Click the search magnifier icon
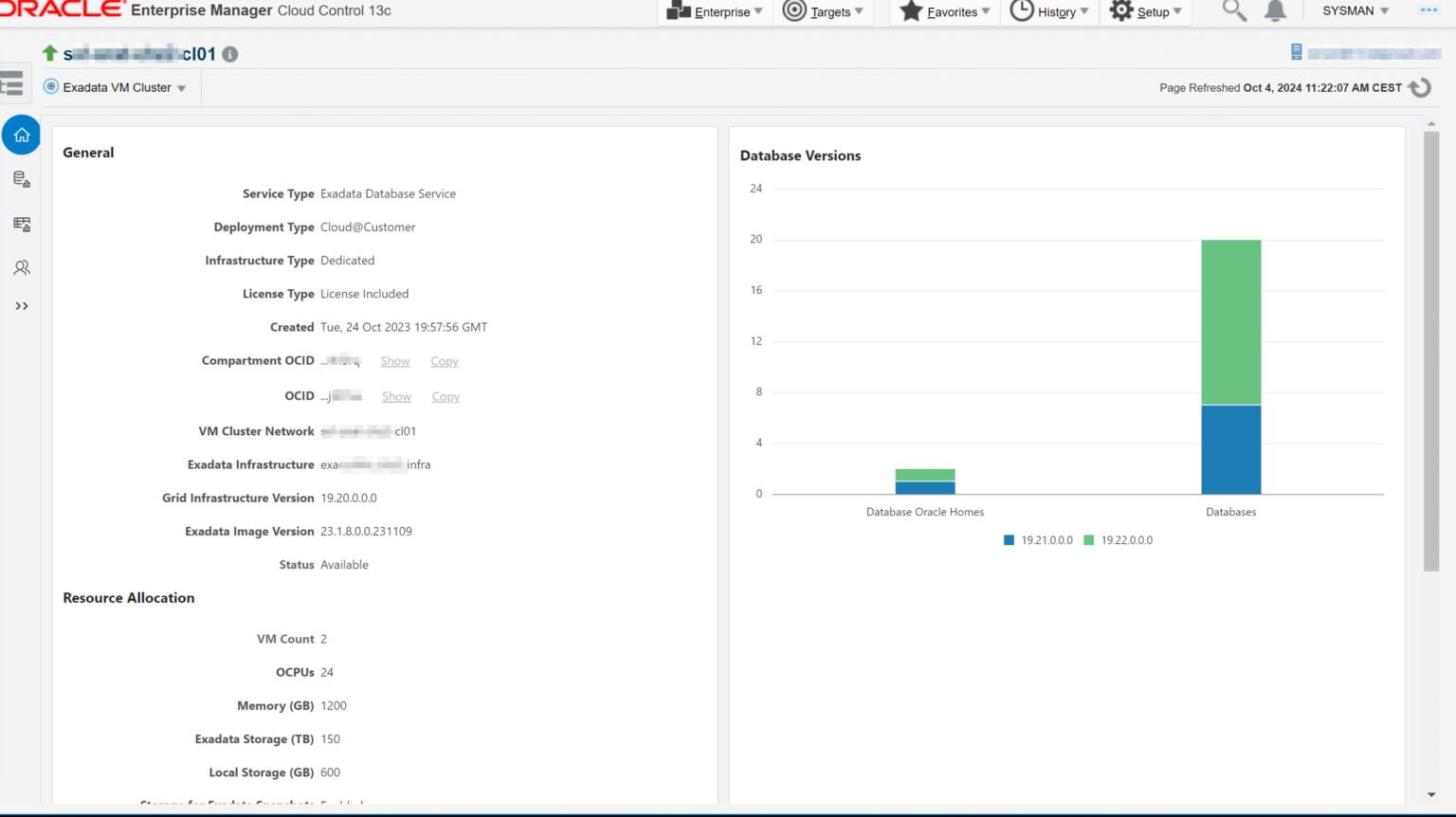Viewport: 1456px width, 817px height. (1233, 11)
